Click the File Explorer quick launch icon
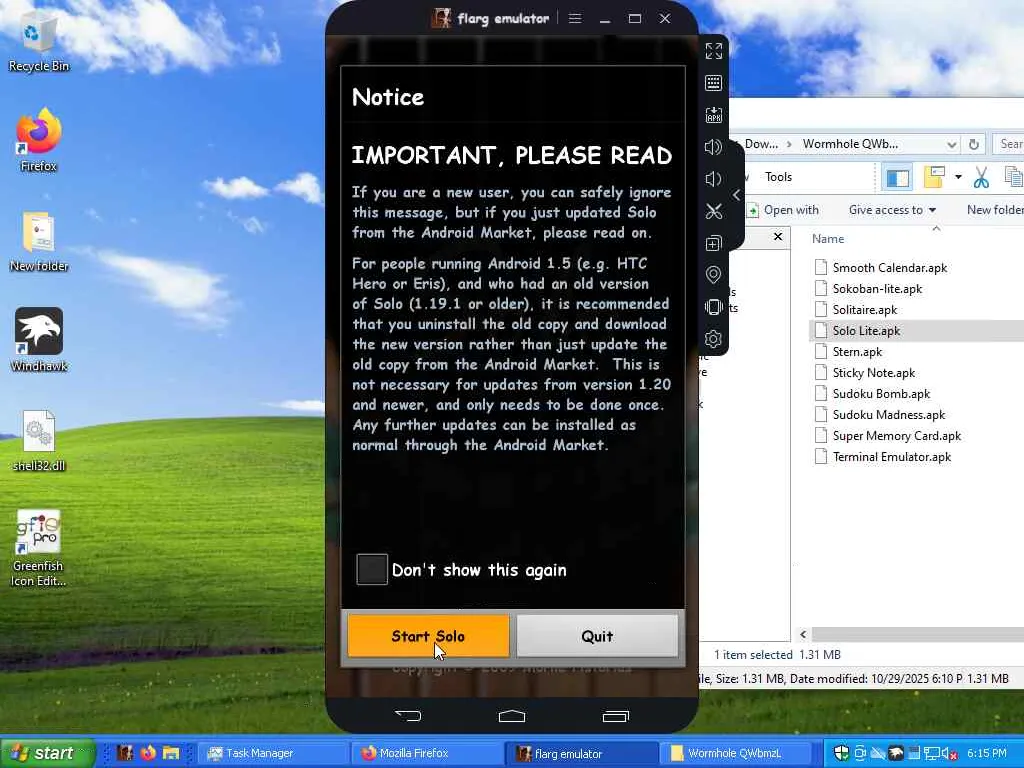The width and height of the screenshot is (1024, 768). 171,753
